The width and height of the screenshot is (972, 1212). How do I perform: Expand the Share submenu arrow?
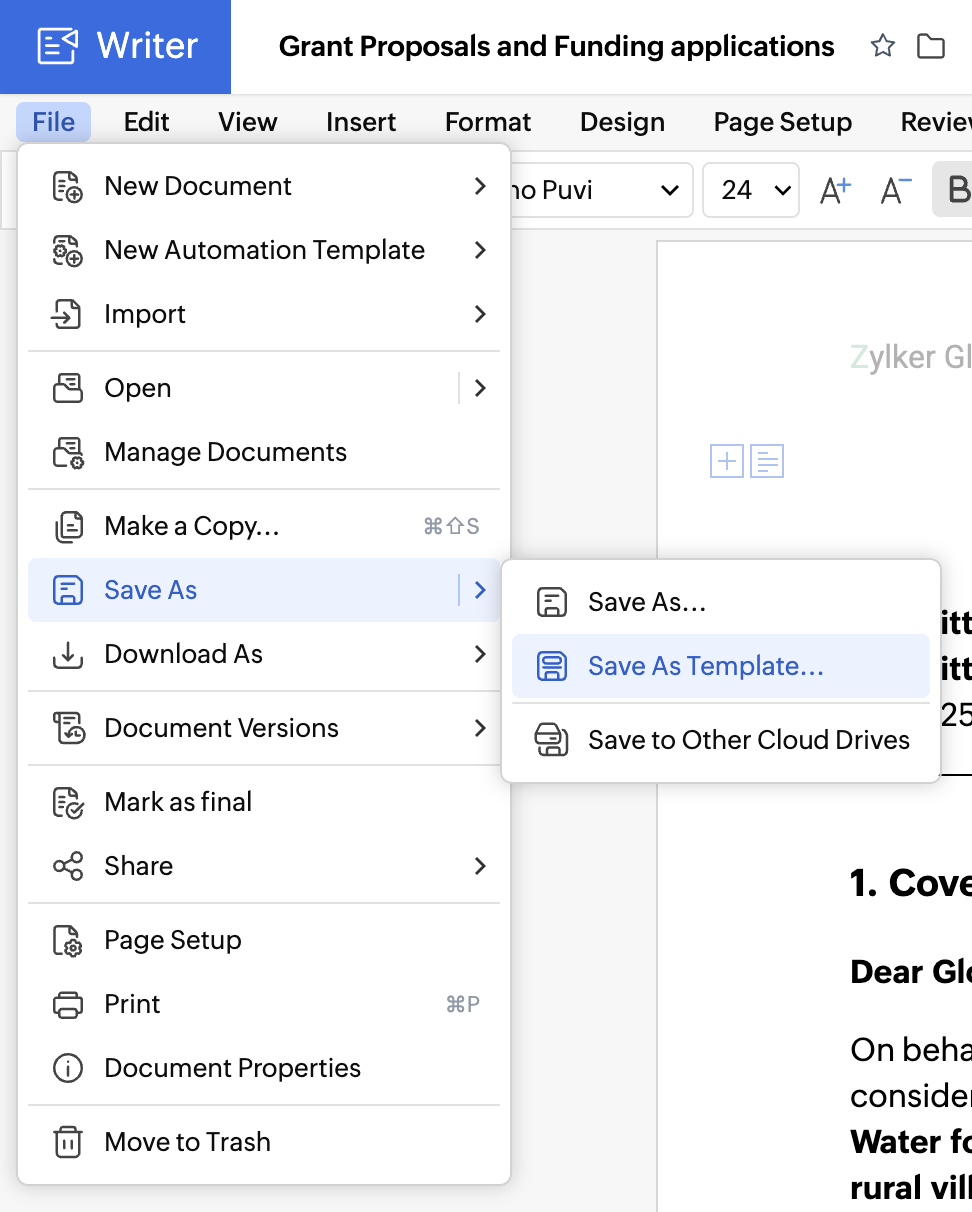480,866
